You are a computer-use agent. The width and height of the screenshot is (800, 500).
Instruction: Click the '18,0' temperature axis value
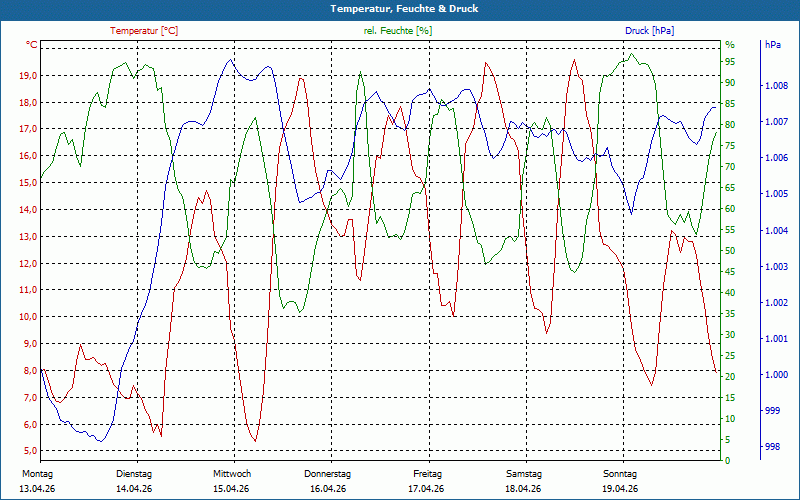pos(28,103)
